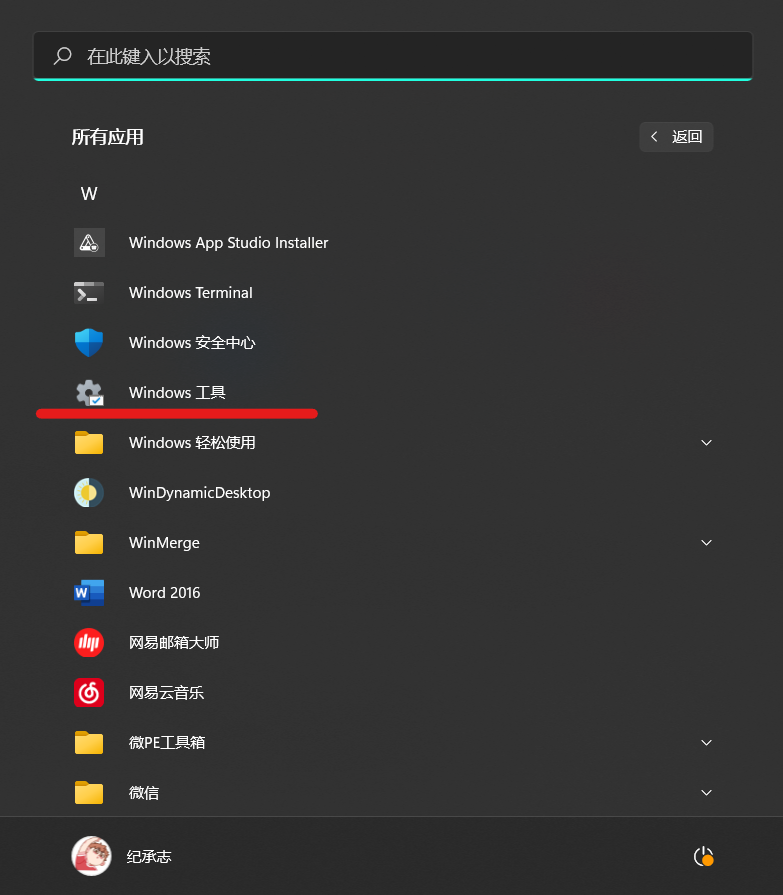Screen dimensions: 783x895
Task: Expand 微信 folder chevron
Action: [x=707, y=792]
